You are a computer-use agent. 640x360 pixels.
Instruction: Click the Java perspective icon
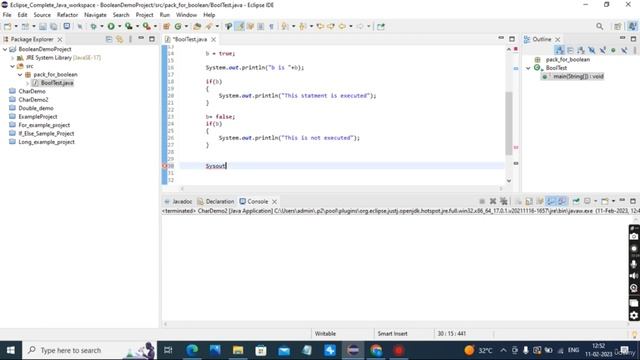click(x=632, y=27)
